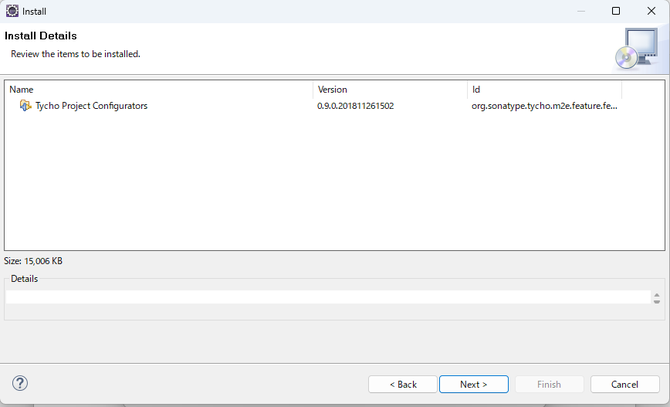Viewport: 670px width, 407px height.
Task: Click the Next > button
Action: click(473, 384)
